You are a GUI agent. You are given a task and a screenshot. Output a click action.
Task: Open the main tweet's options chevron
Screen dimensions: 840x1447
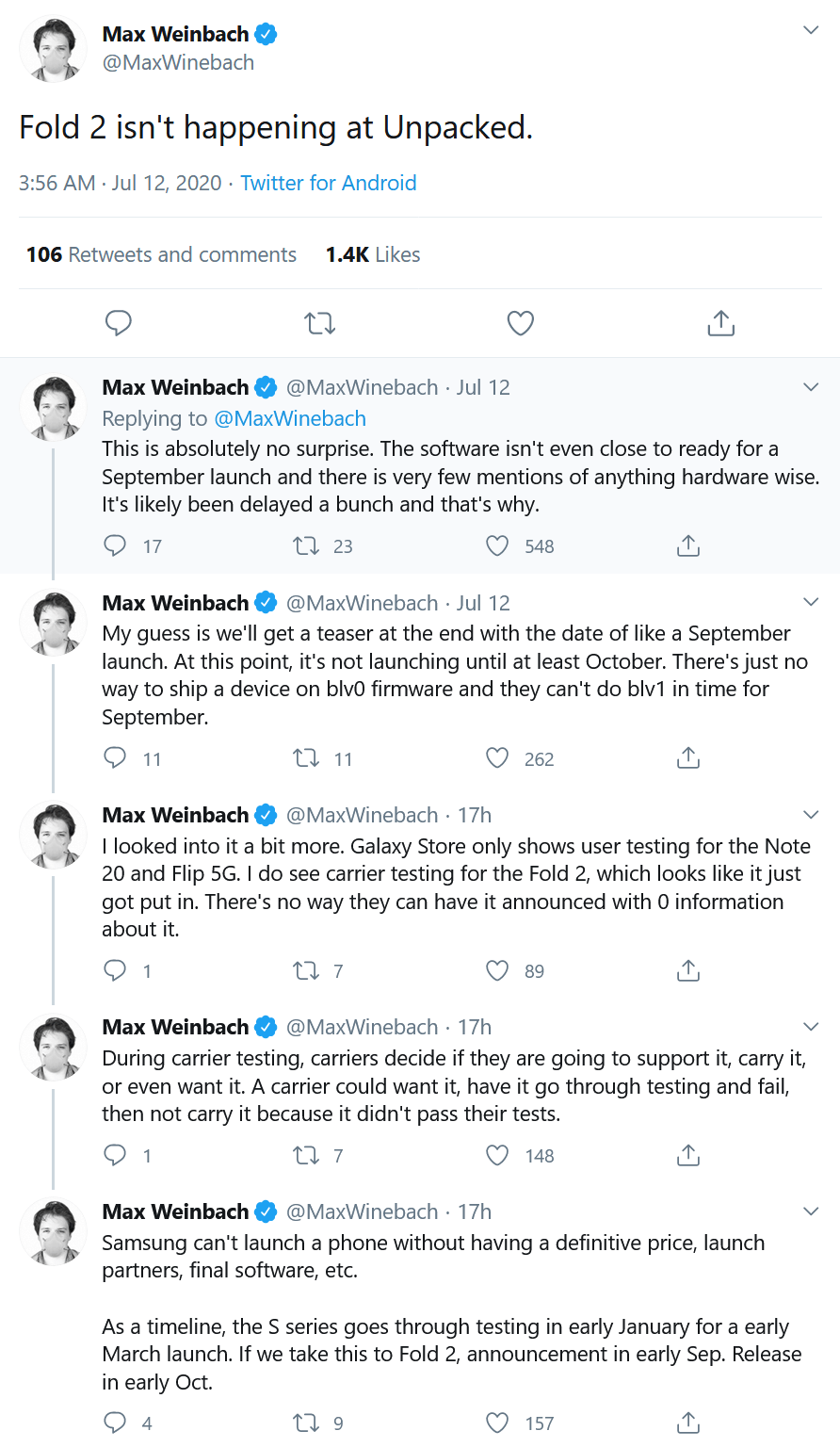point(810,30)
